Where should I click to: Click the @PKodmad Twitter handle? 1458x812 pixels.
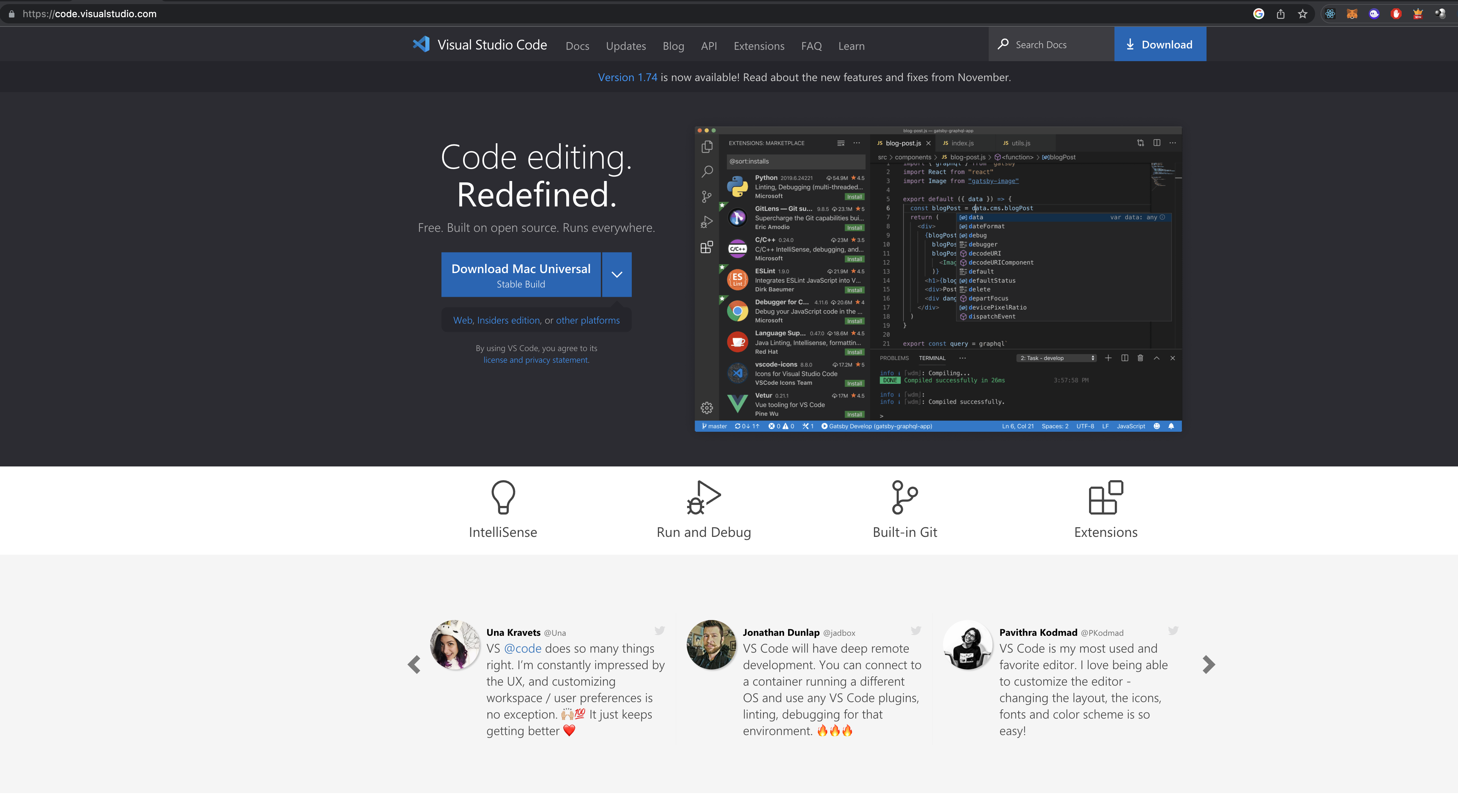1102,633
